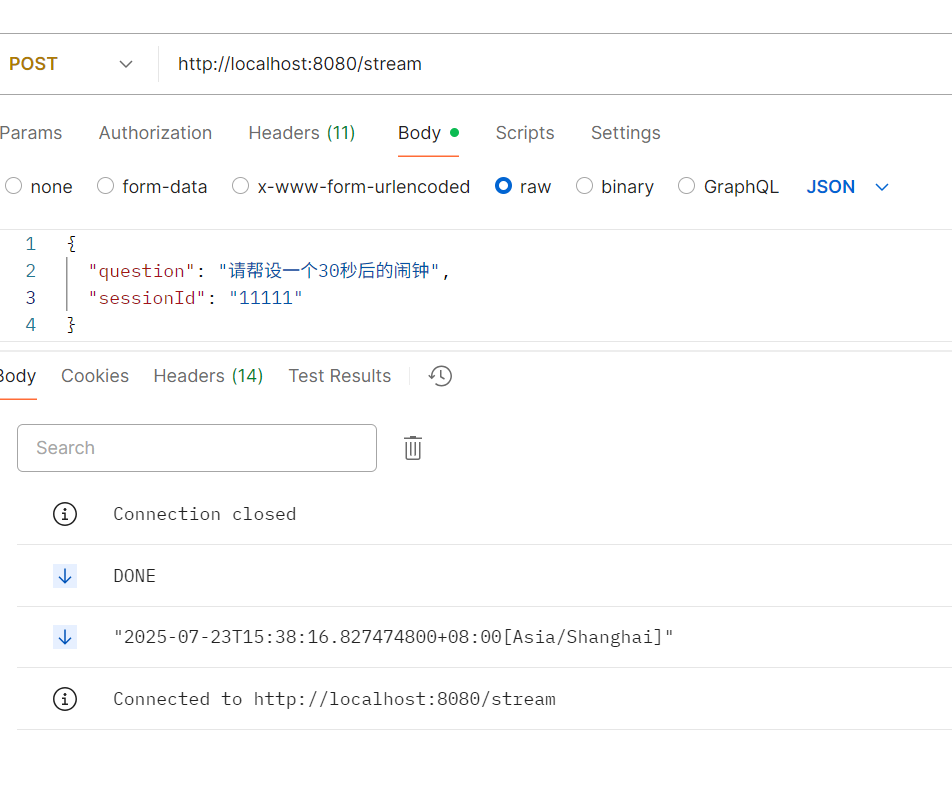Click info icon beside Connection closed
Screen dimensions: 952x793
65,514
